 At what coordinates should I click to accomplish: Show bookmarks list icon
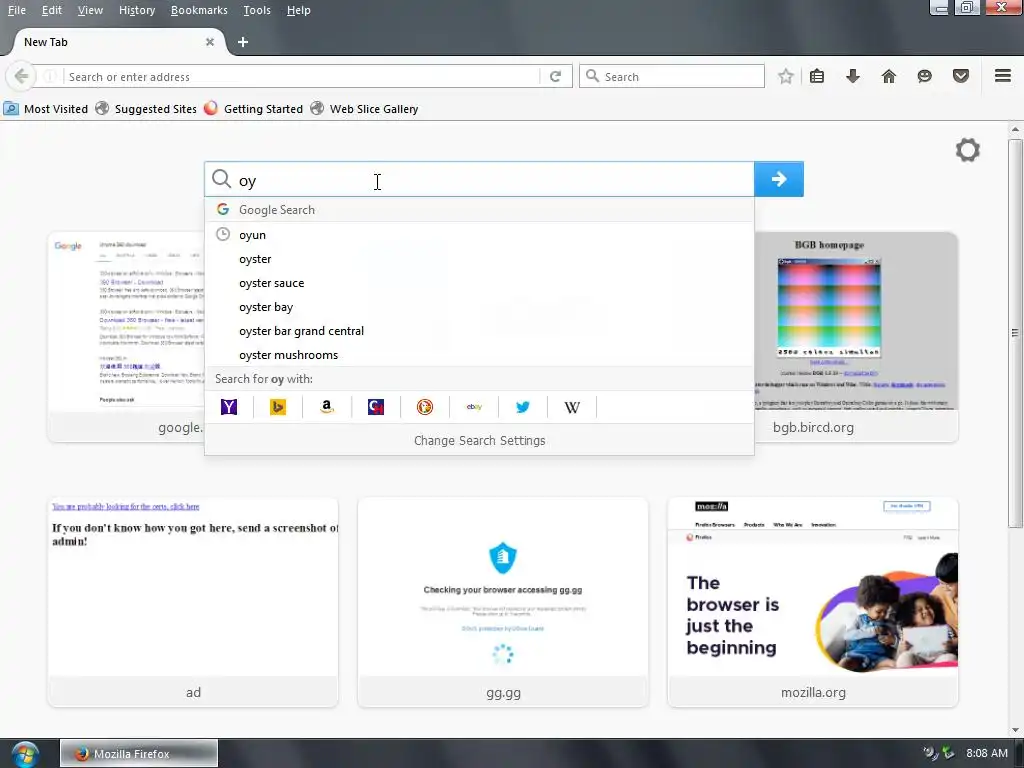tap(816, 76)
